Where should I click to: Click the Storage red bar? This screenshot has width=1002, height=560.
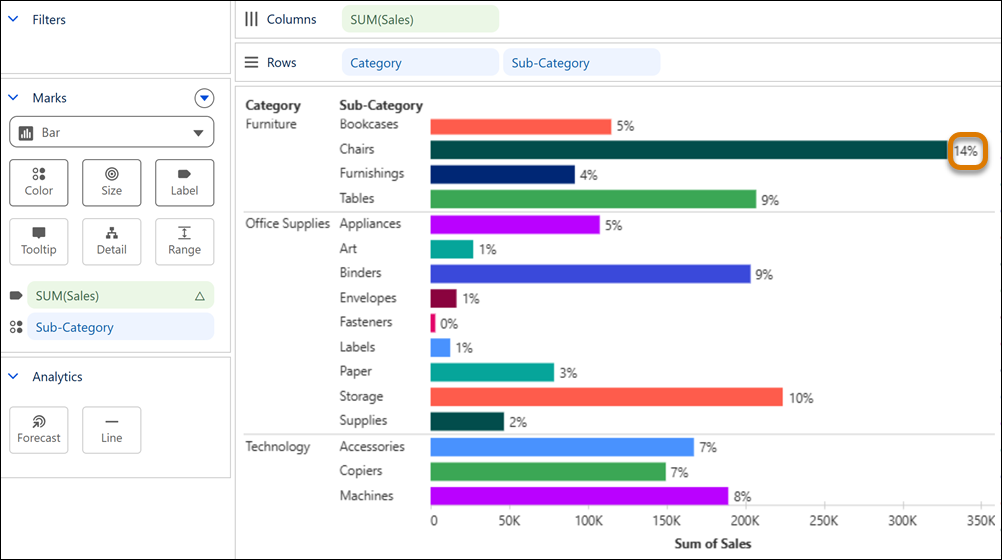[606, 397]
